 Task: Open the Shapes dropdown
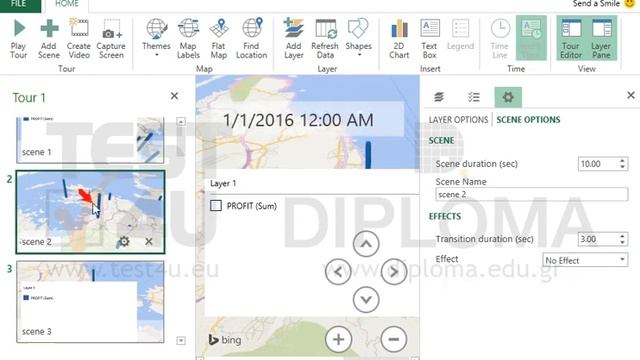pos(358,38)
